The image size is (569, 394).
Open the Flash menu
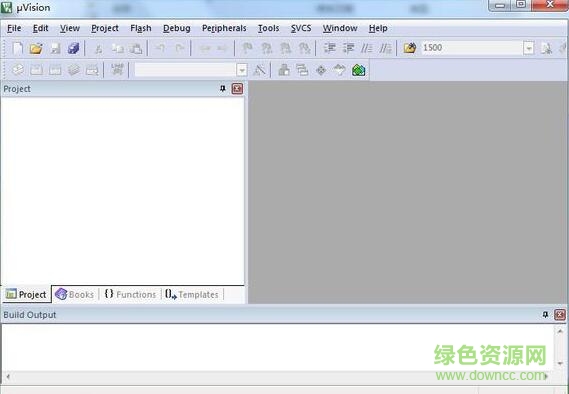point(141,28)
